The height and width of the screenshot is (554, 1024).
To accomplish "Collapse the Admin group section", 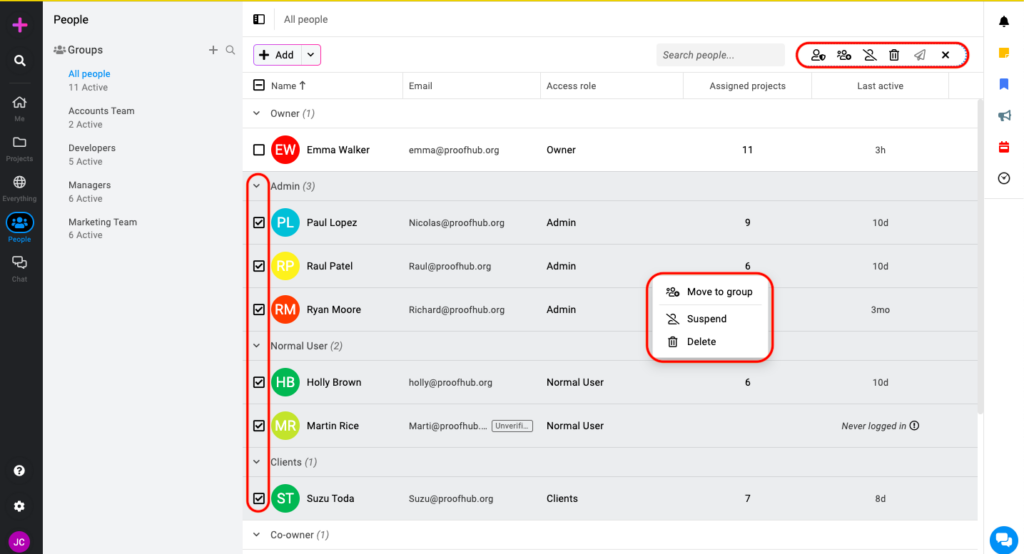I will [259, 186].
